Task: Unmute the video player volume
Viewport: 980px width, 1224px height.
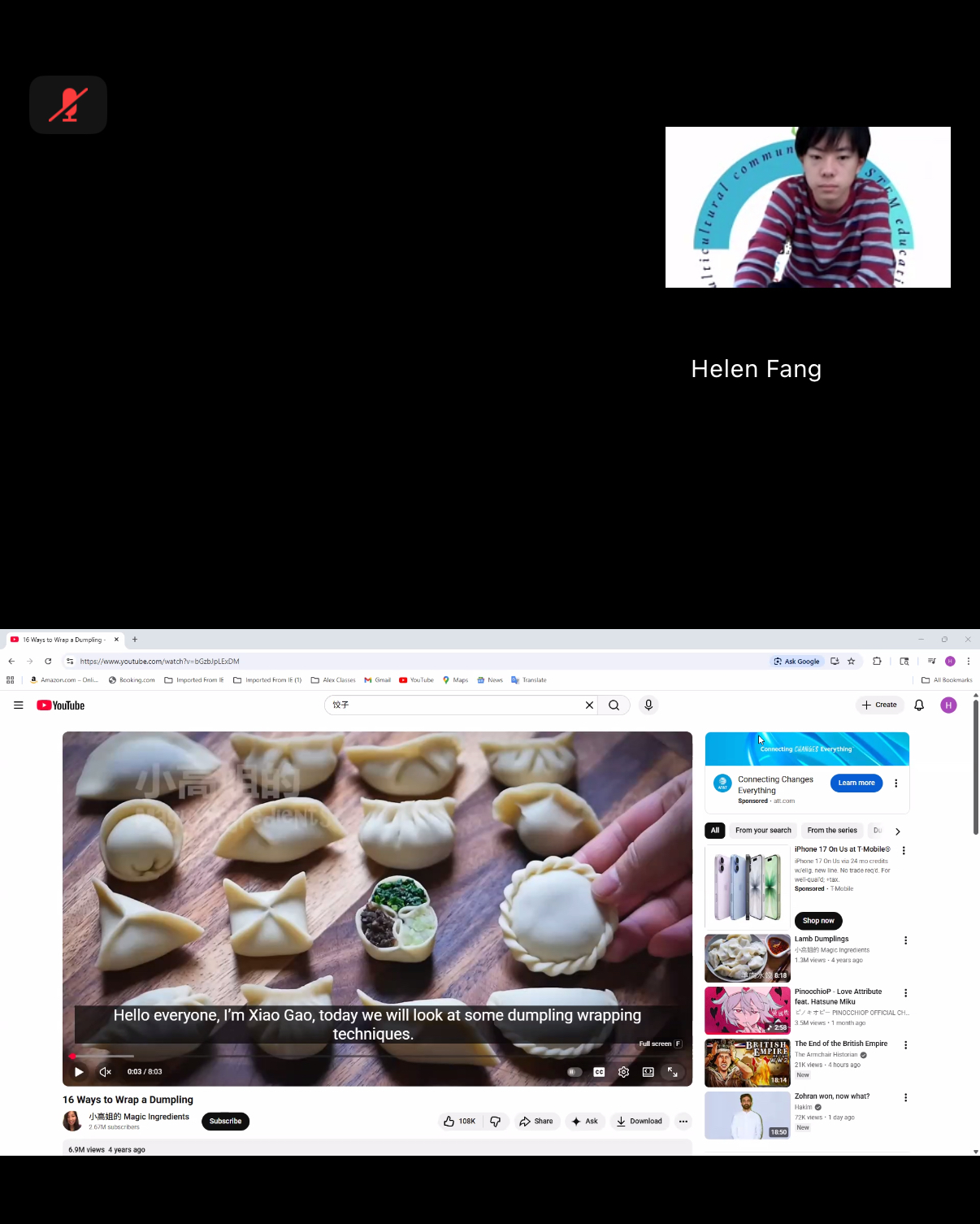Action: pos(105,1072)
